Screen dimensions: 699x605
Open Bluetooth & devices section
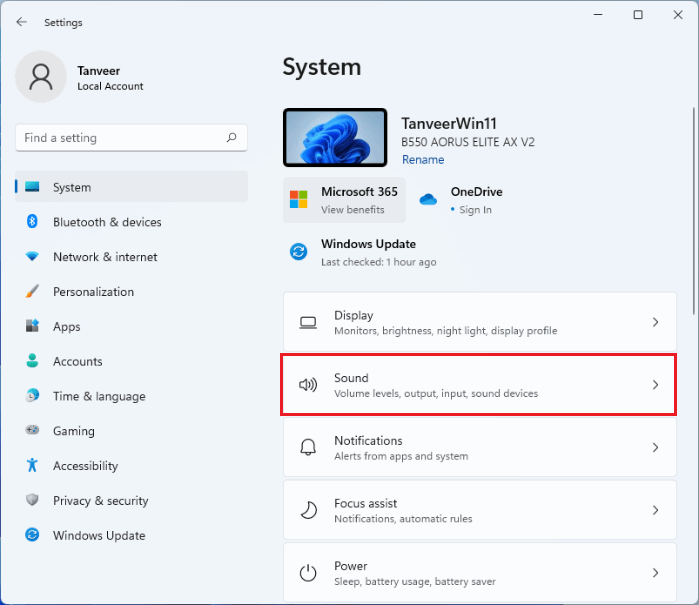pos(132,222)
